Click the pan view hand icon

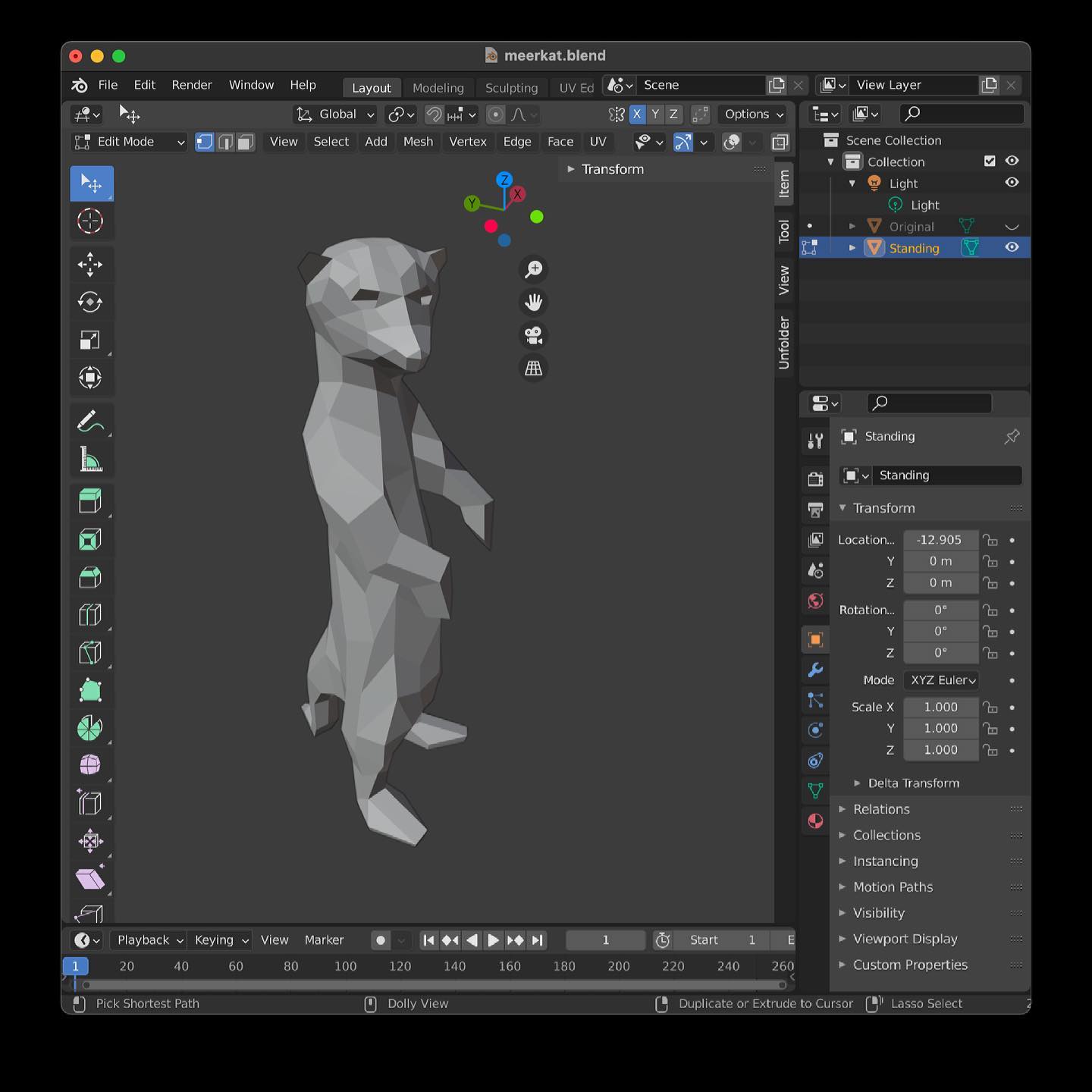pos(534,302)
